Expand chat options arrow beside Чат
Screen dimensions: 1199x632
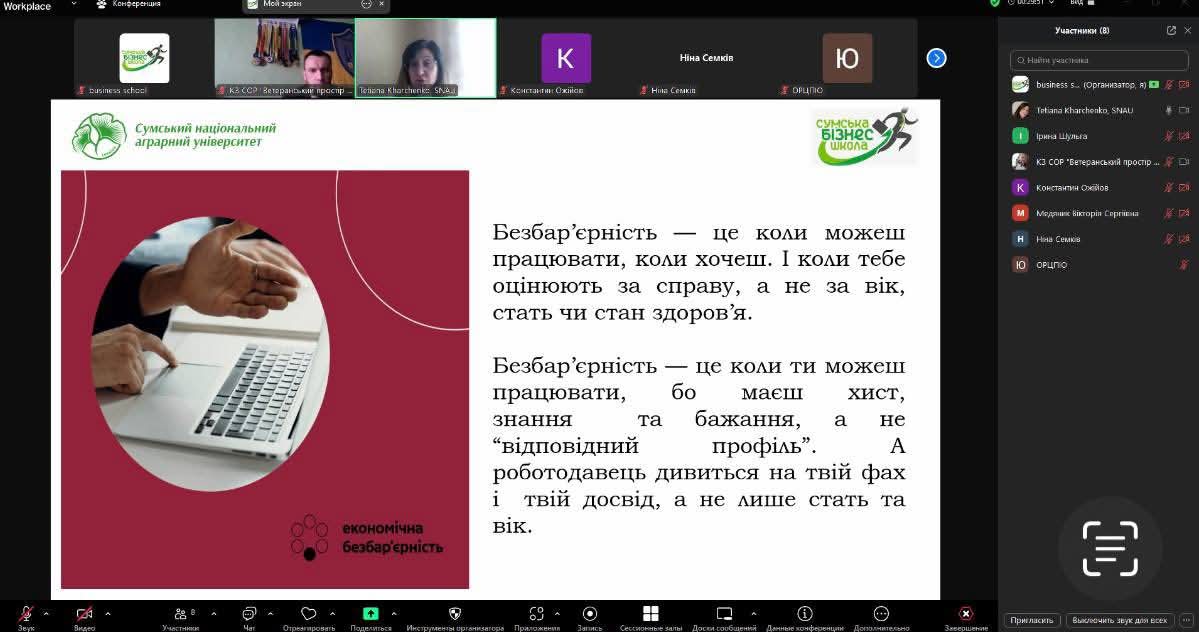270,613
